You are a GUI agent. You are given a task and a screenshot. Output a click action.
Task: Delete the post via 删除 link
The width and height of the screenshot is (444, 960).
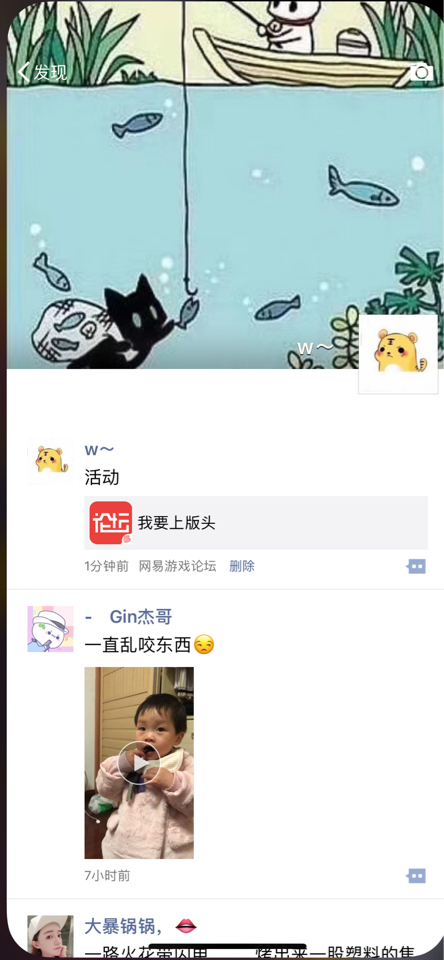click(242, 566)
